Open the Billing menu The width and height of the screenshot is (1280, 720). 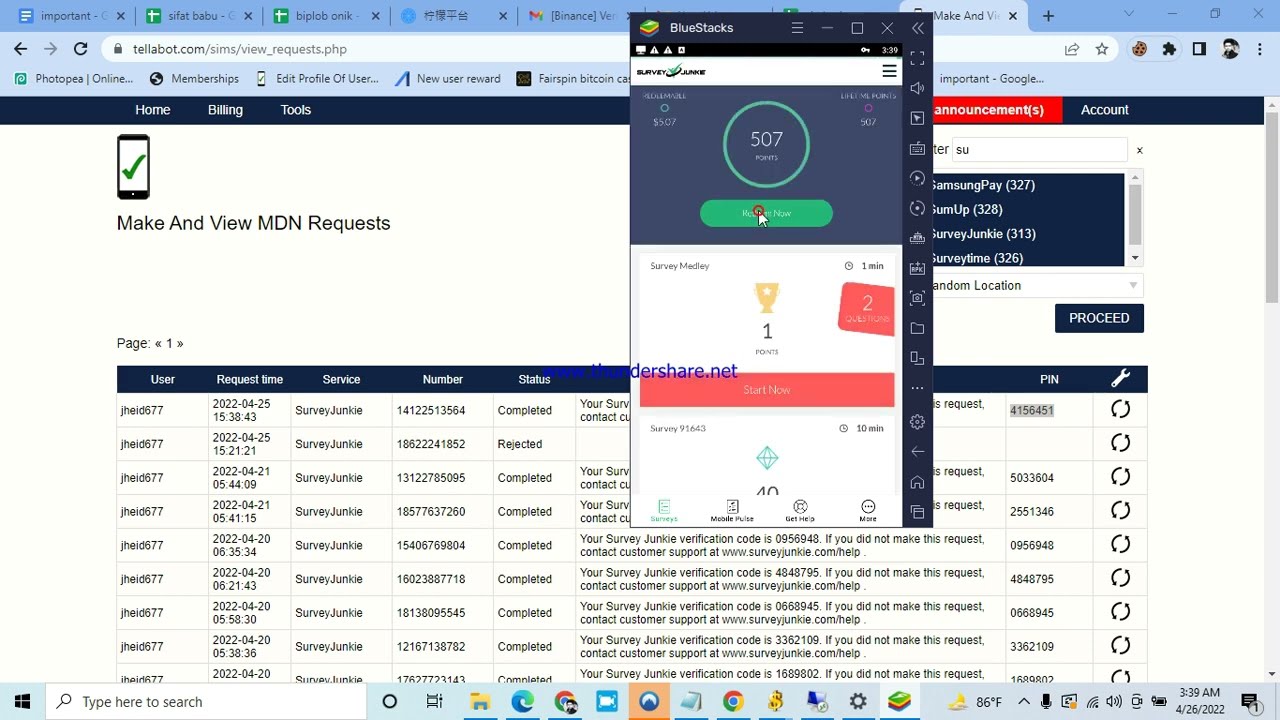coord(225,110)
